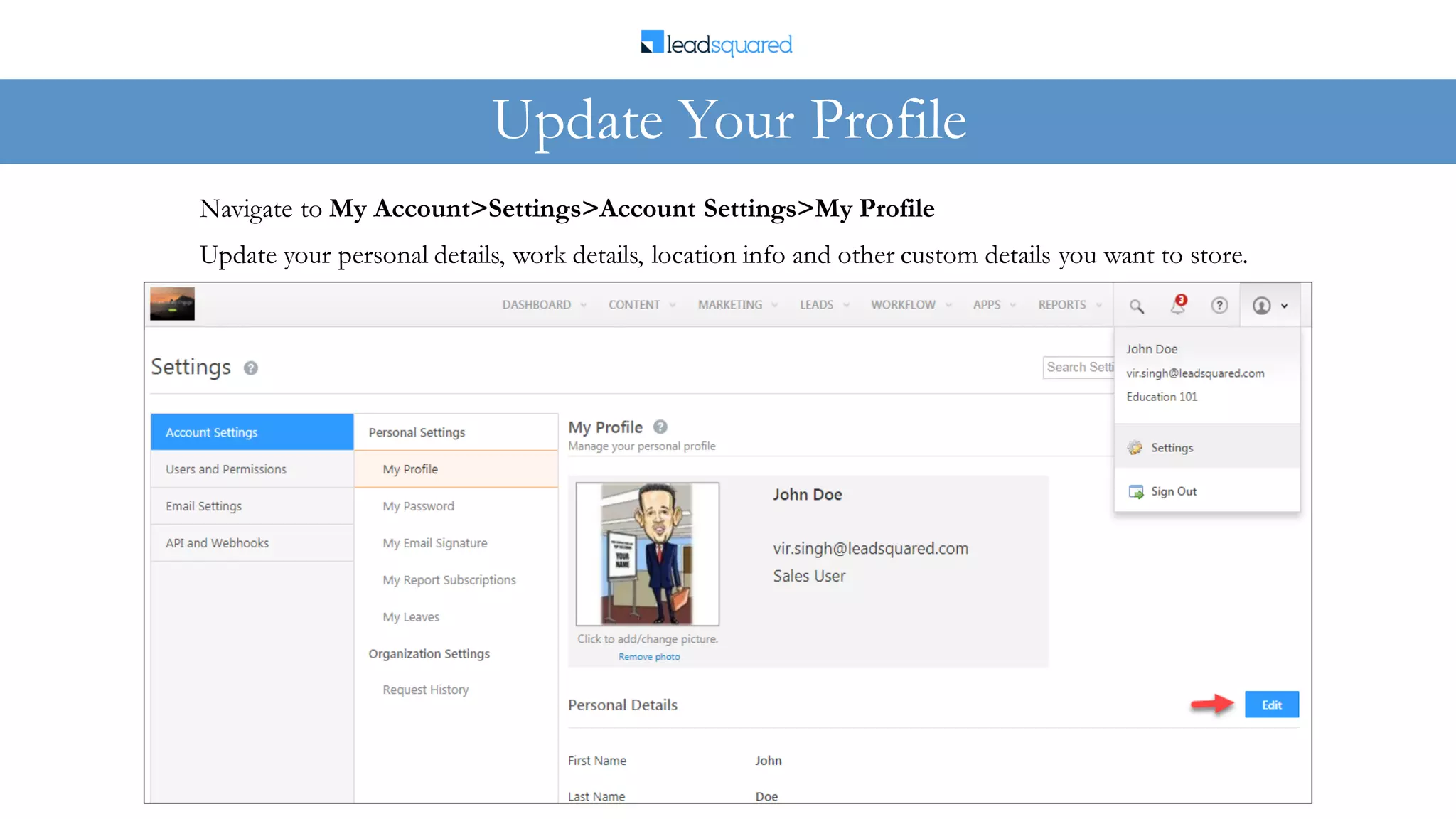This screenshot has height=819, width=1456.
Task: Click the Settings gear icon in account menu
Action: coord(1135,447)
